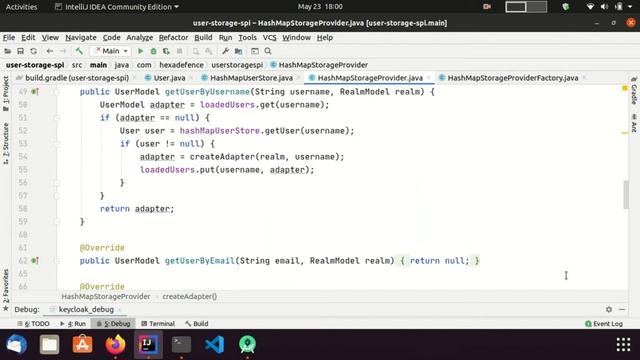Toggle the Favorites side panel
The width and height of the screenshot is (640, 360).
[6, 290]
